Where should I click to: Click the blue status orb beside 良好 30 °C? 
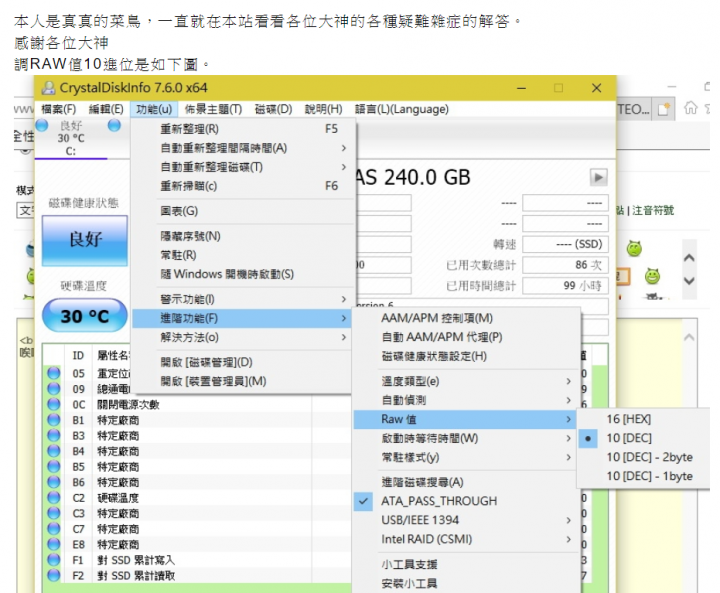pyautogui.click(x=42, y=125)
